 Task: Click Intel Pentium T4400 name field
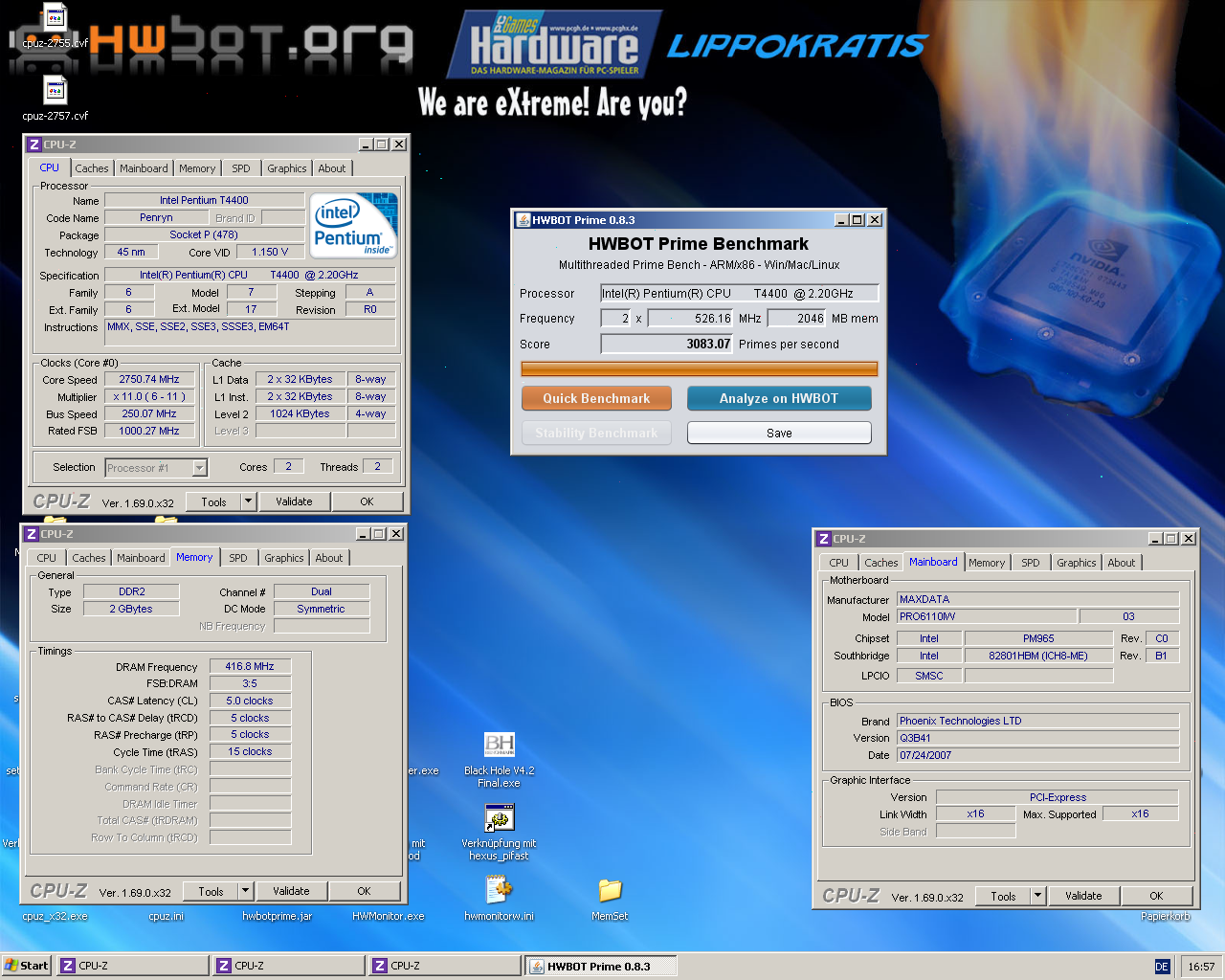(x=204, y=200)
